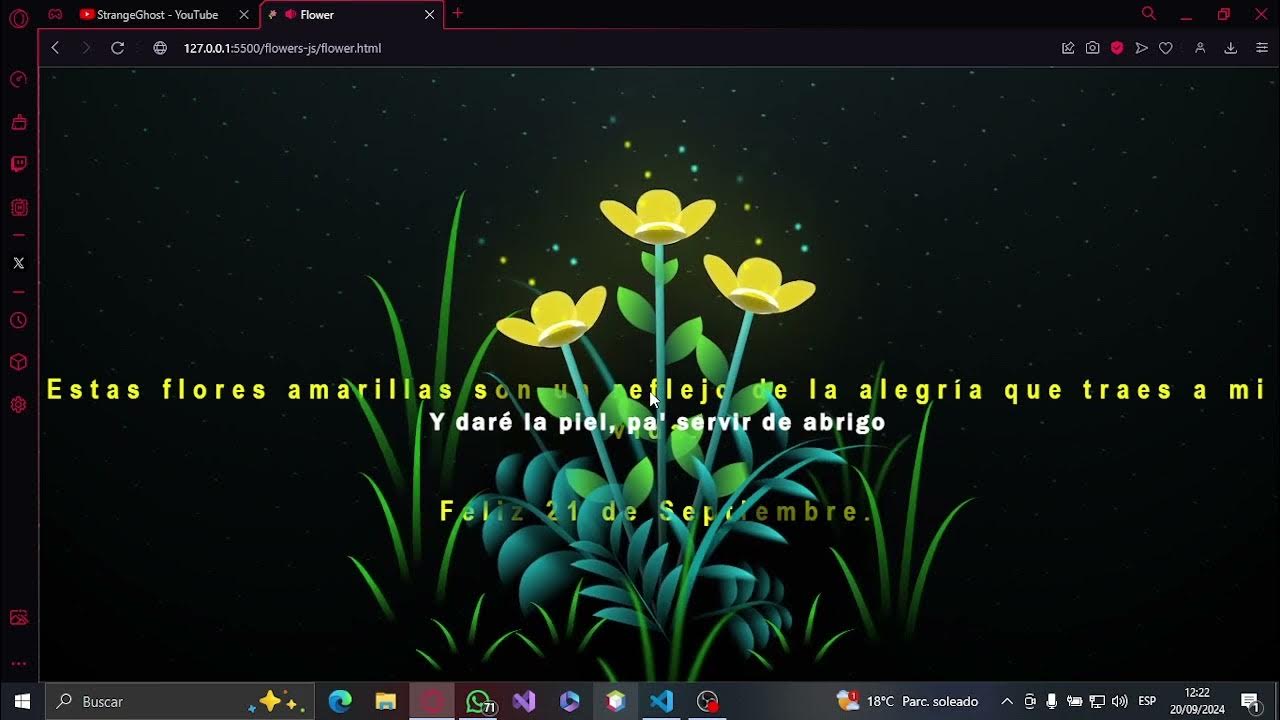The height and width of the screenshot is (720, 1280).
Task: Click Opera GX taskbar icon
Action: pos(432,701)
